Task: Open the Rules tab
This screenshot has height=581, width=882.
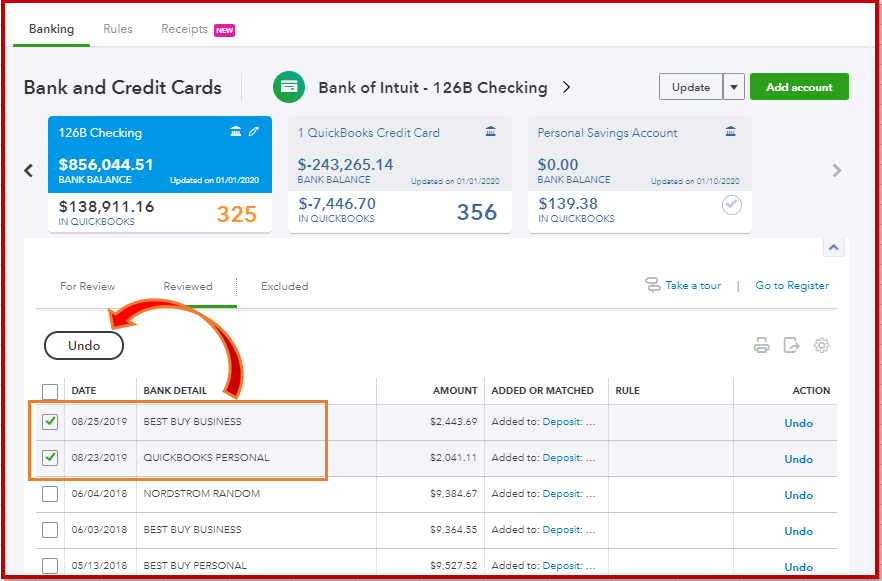Action: click(118, 29)
